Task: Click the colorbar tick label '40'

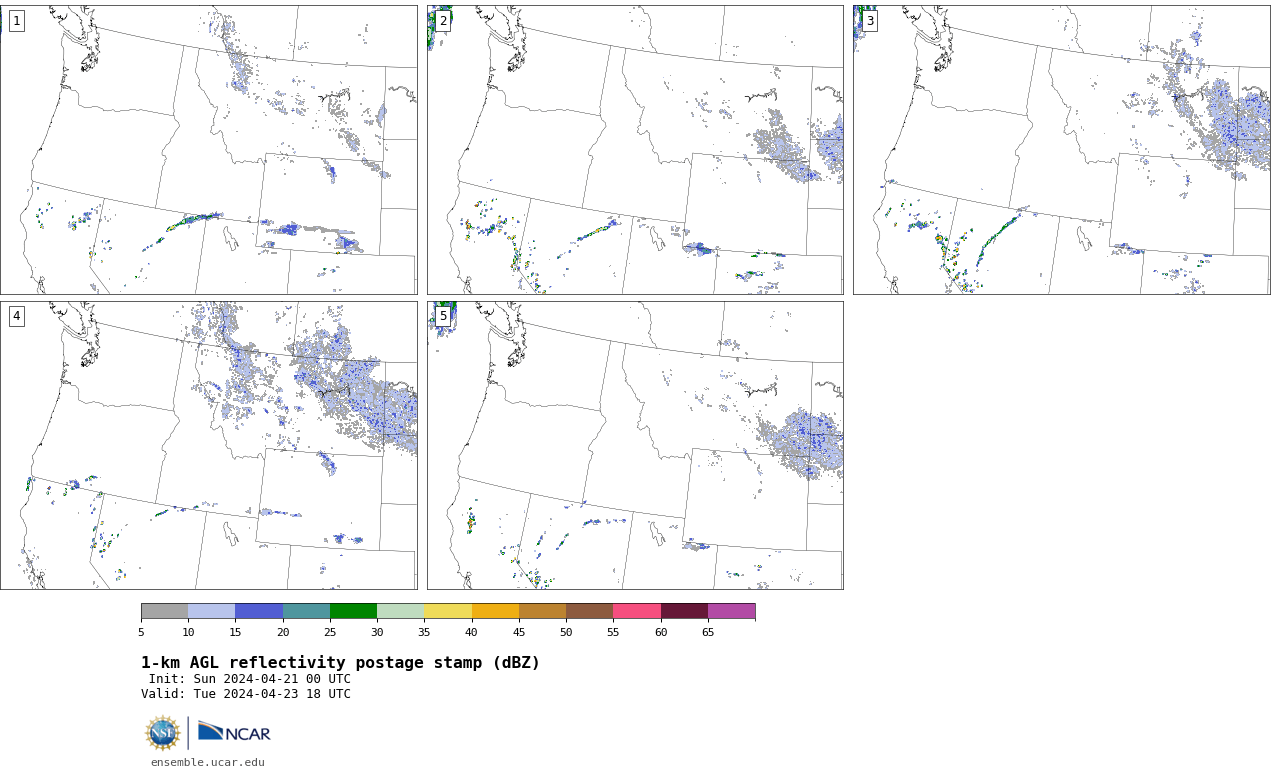Action: [x=472, y=632]
